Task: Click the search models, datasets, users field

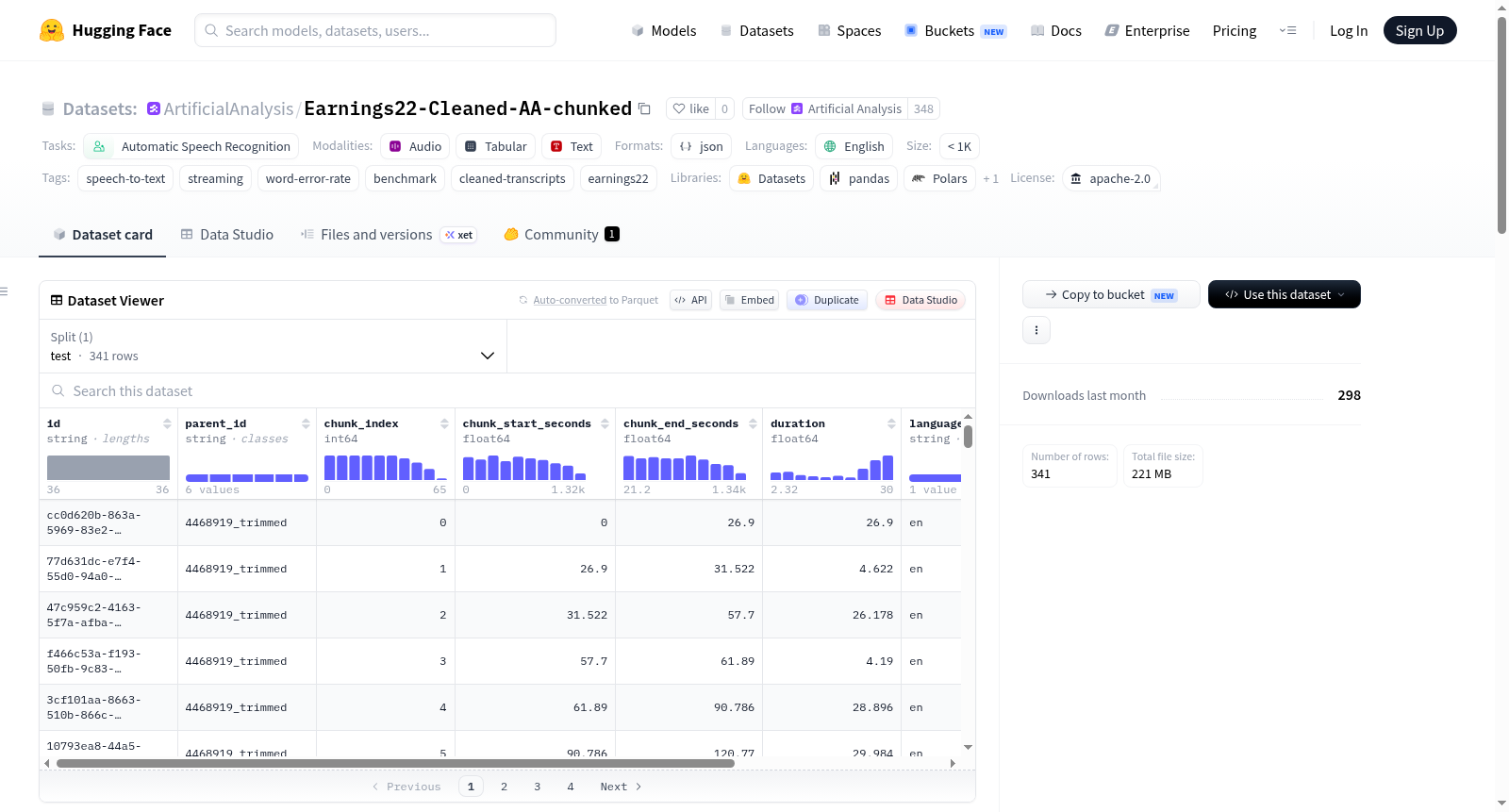Action: point(375,30)
